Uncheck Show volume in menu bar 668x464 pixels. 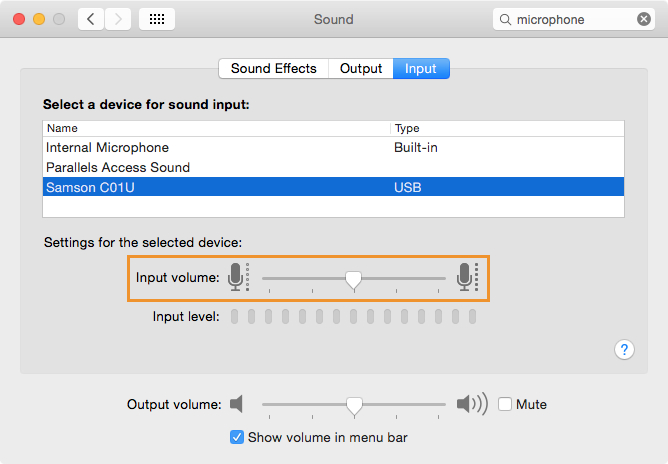pyautogui.click(x=237, y=437)
